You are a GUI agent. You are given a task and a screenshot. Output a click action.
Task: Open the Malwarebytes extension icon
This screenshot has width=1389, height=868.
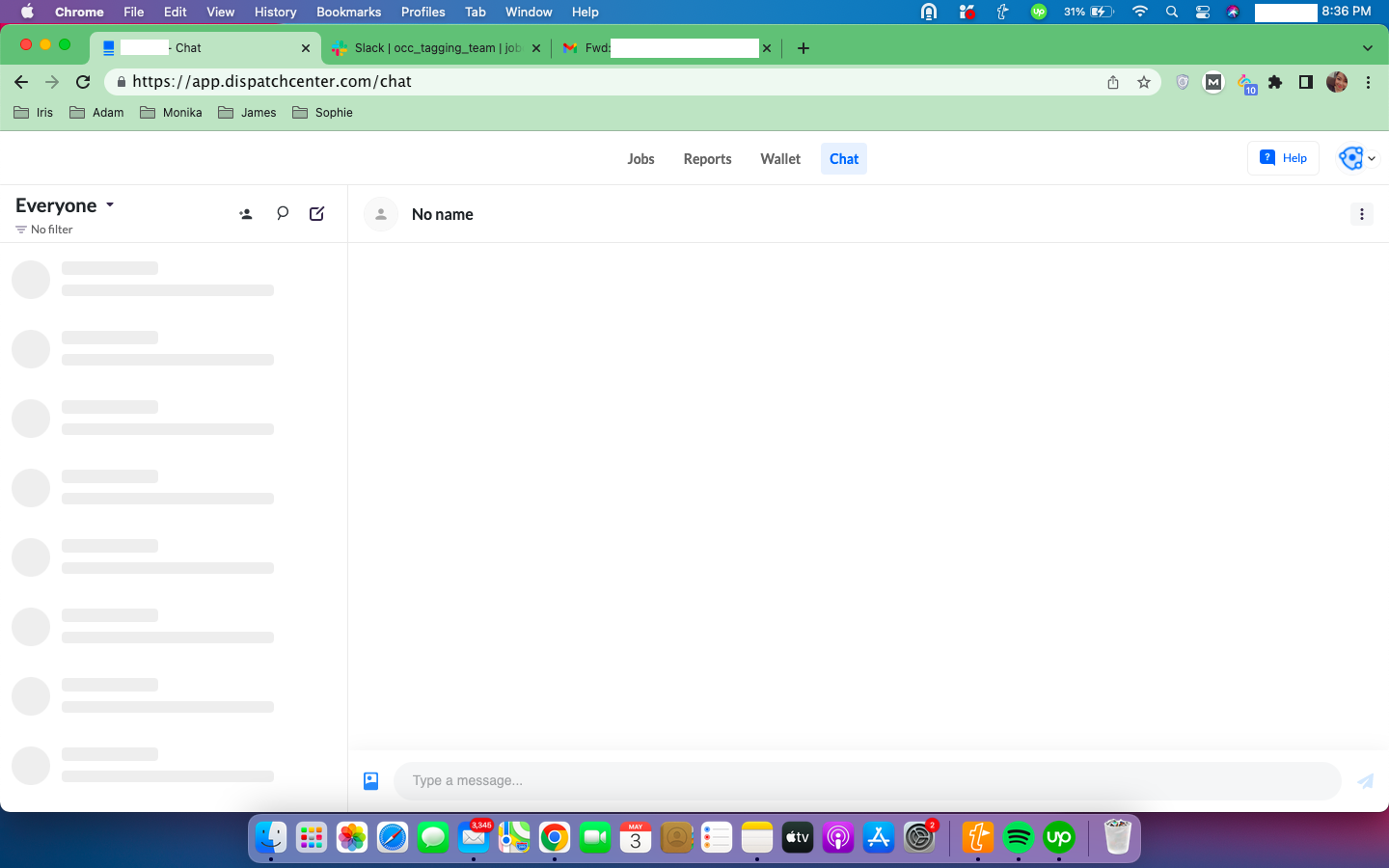(1213, 82)
